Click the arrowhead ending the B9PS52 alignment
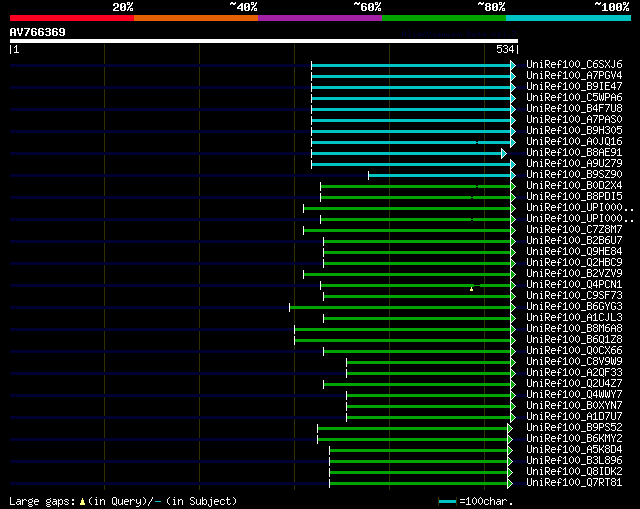The image size is (640, 509). tap(510, 428)
